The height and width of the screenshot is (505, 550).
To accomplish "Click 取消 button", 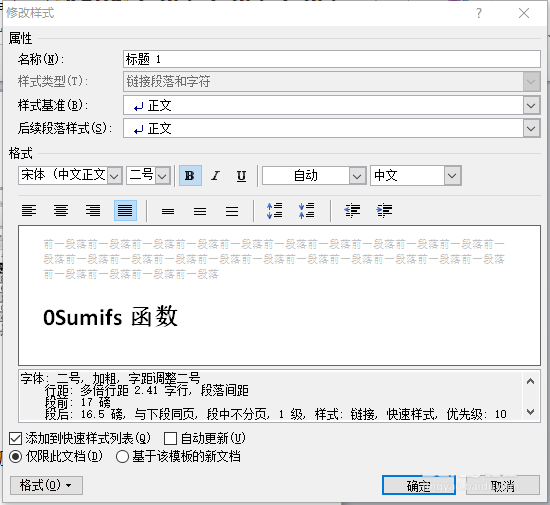I will [x=503, y=485].
